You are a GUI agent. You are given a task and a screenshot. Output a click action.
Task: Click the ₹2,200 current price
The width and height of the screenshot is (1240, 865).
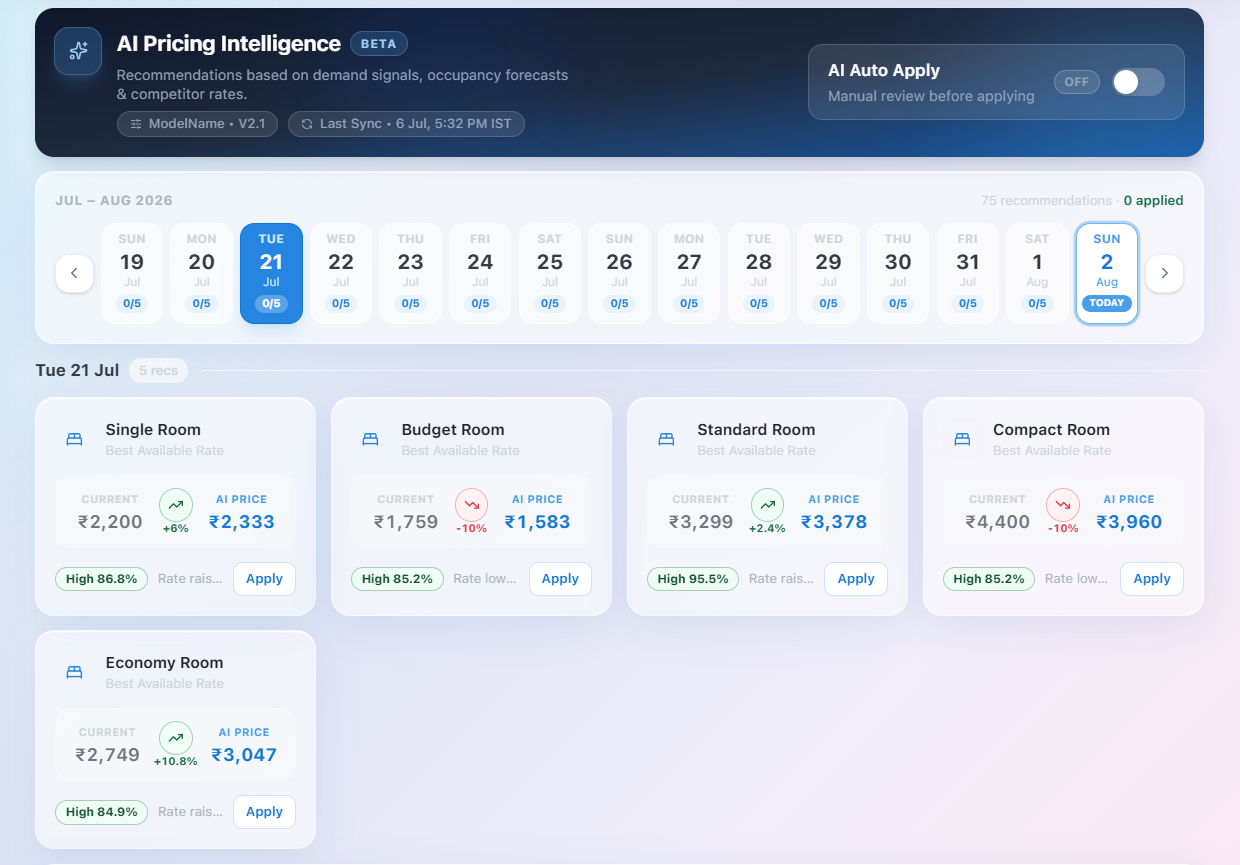click(110, 522)
